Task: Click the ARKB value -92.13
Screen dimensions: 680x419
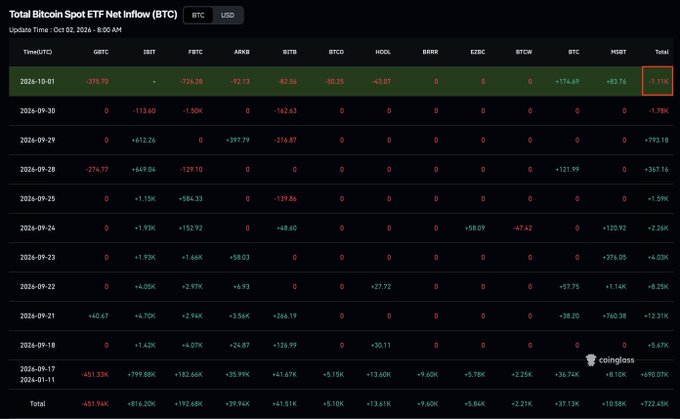Action: [x=240, y=82]
